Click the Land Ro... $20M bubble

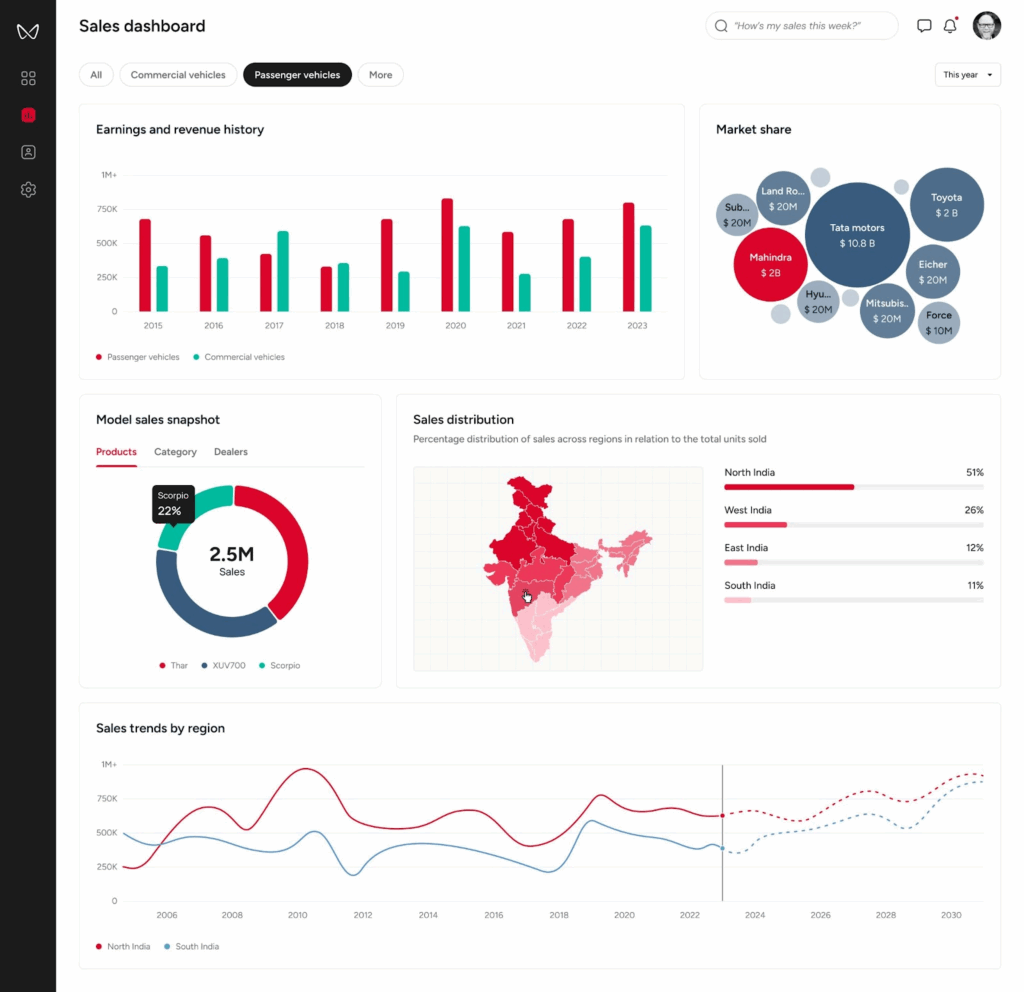(782, 198)
